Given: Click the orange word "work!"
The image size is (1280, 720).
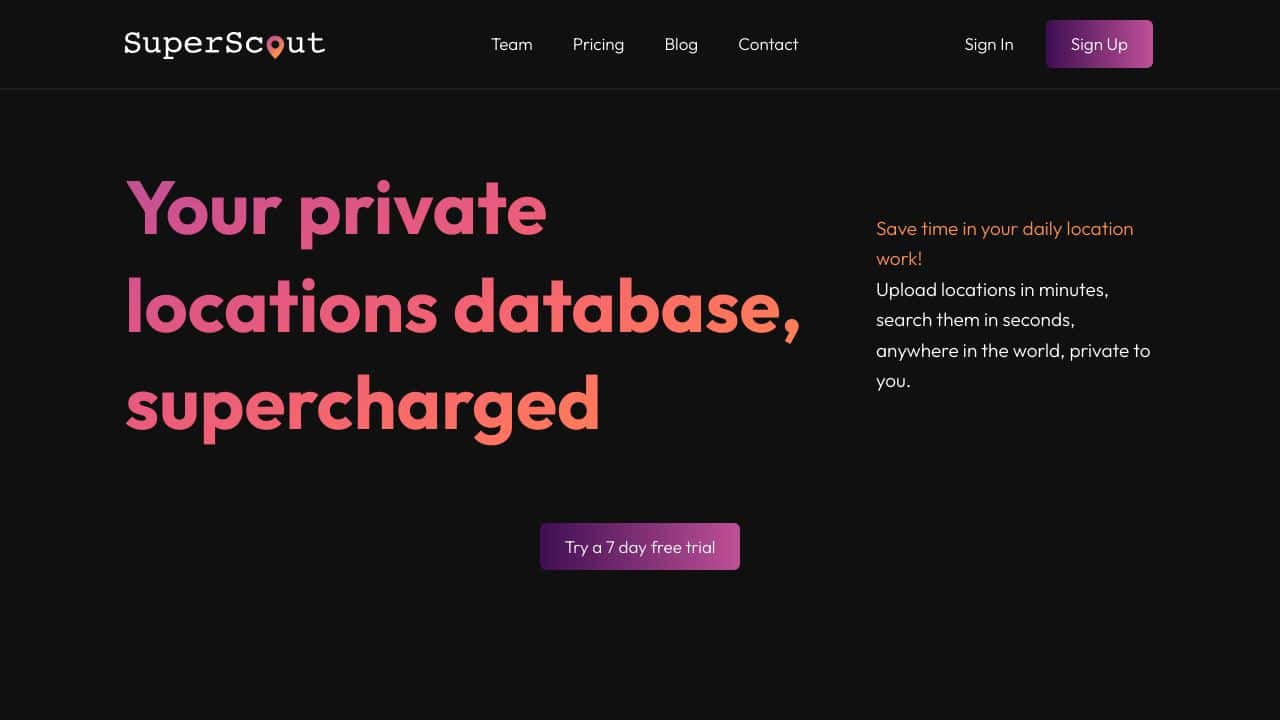Looking at the screenshot, I should coord(899,259).
